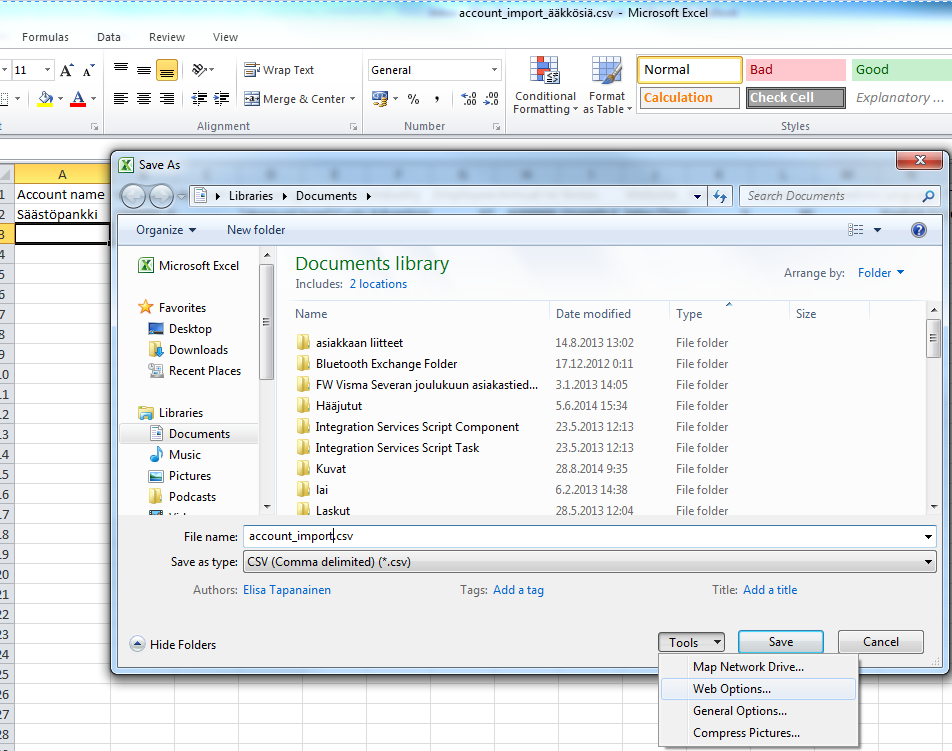This screenshot has width=952, height=751.
Task: Switch to the View ribbon tab
Action: [225, 37]
